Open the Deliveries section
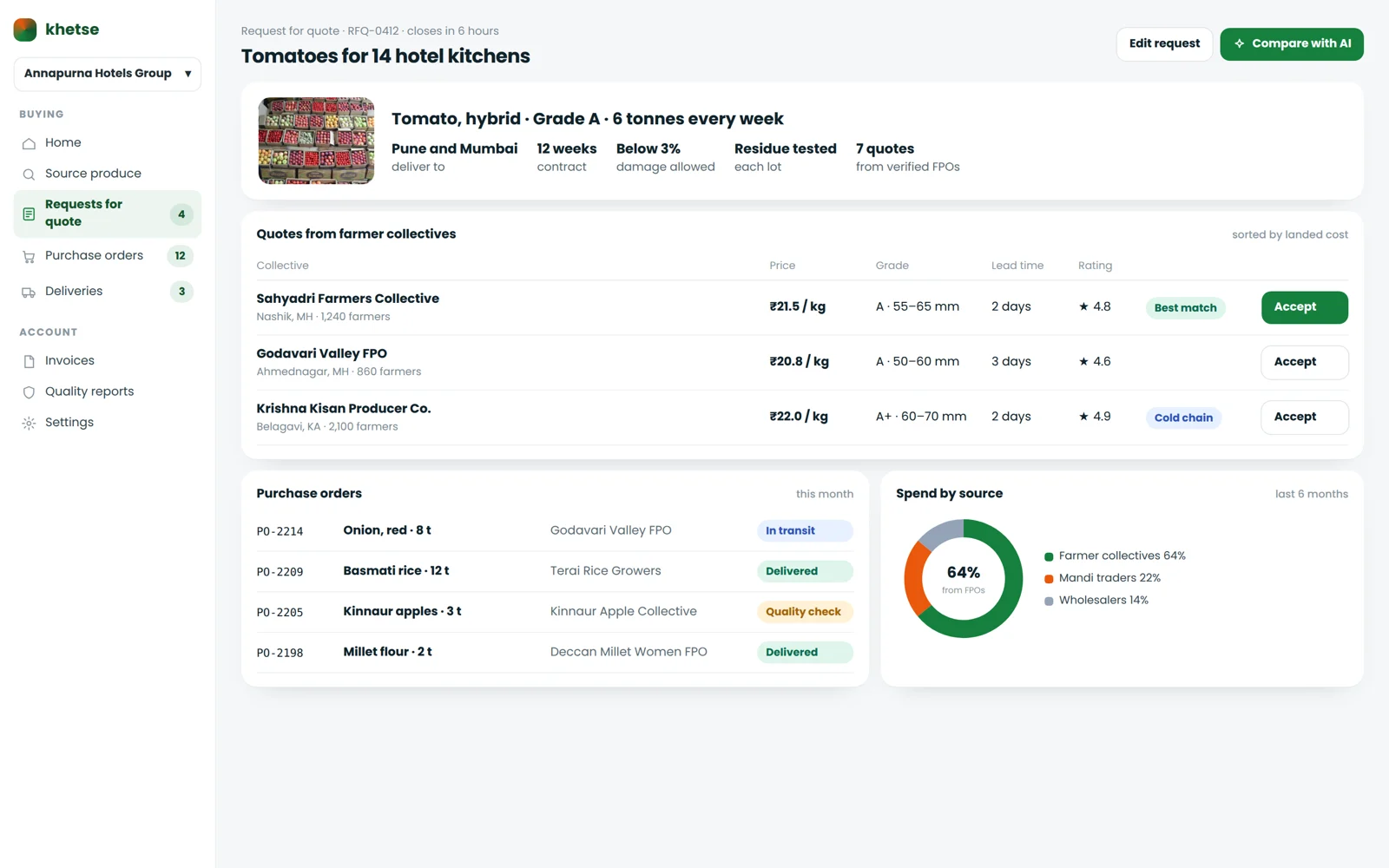Image resolution: width=1389 pixels, height=868 pixels. tap(108, 292)
